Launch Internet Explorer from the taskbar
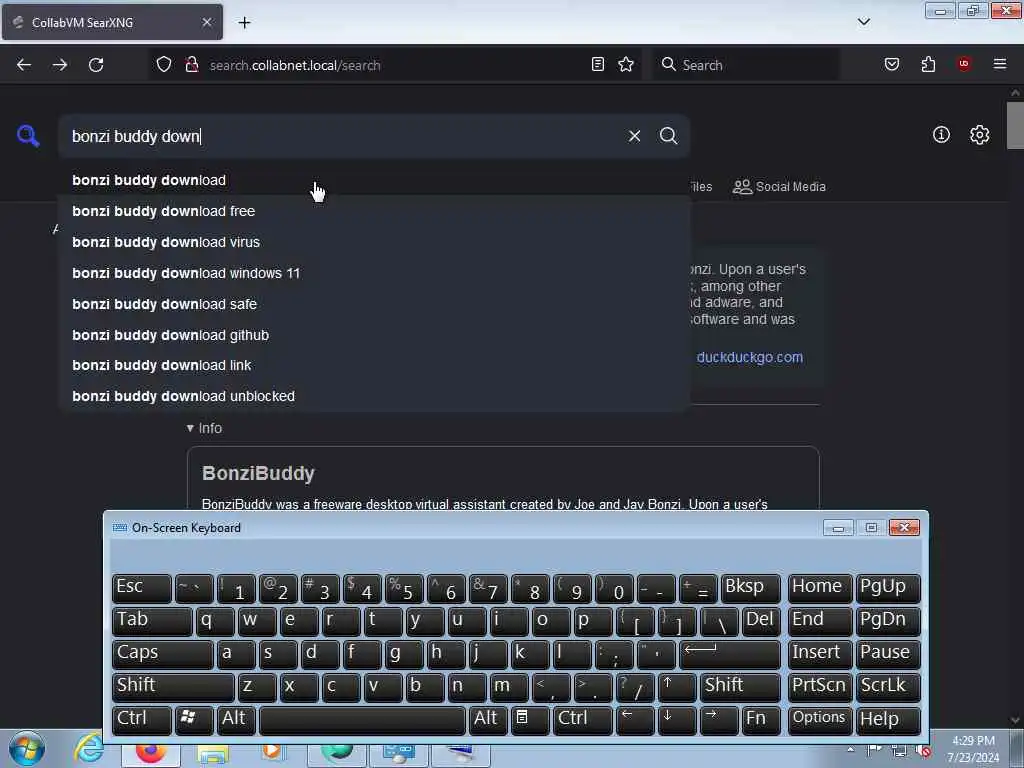The width and height of the screenshot is (1024, 768). 88,748
